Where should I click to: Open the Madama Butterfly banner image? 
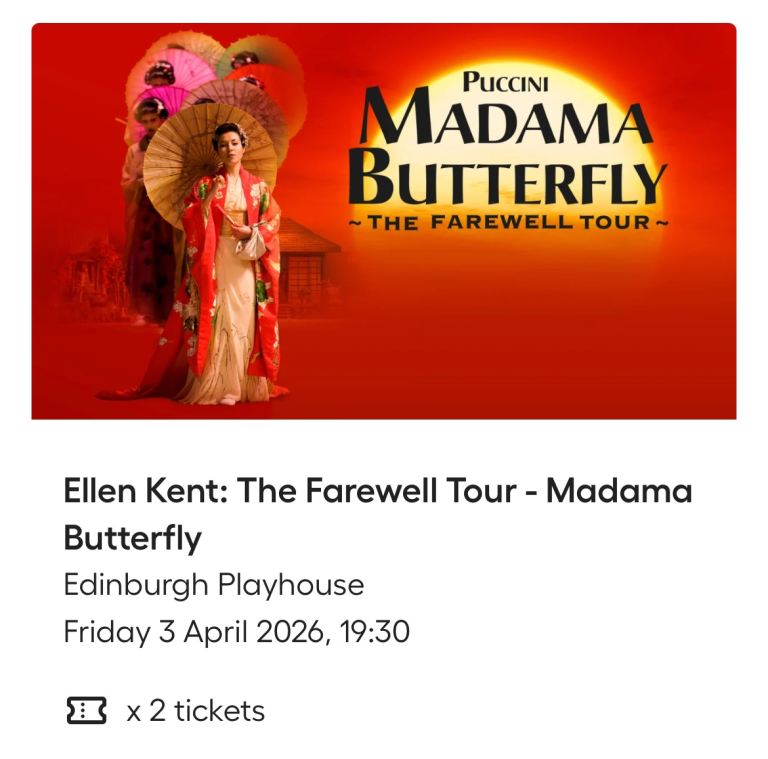point(384,220)
